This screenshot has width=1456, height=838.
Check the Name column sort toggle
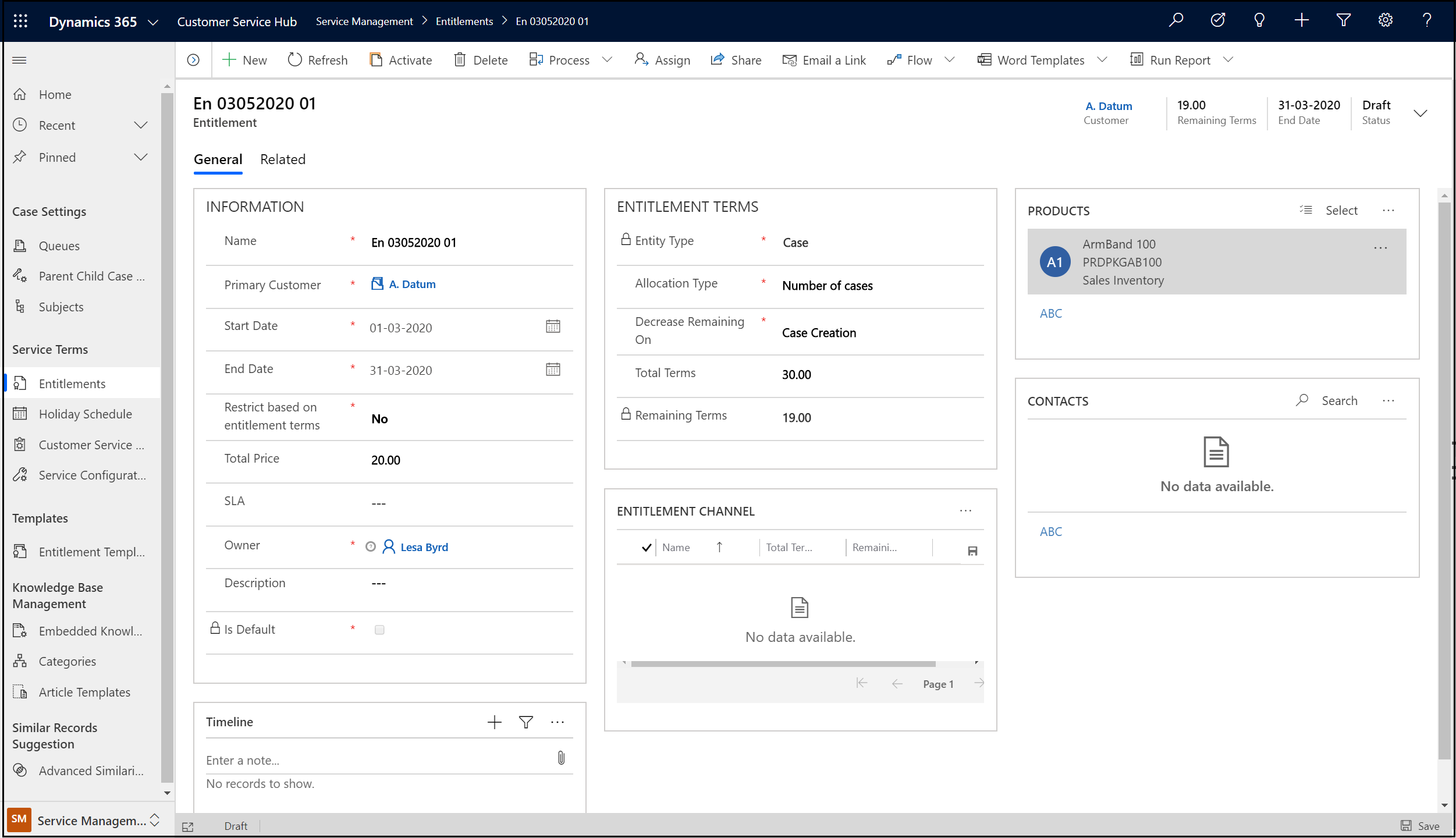pyautogui.click(x=719, y=547)
